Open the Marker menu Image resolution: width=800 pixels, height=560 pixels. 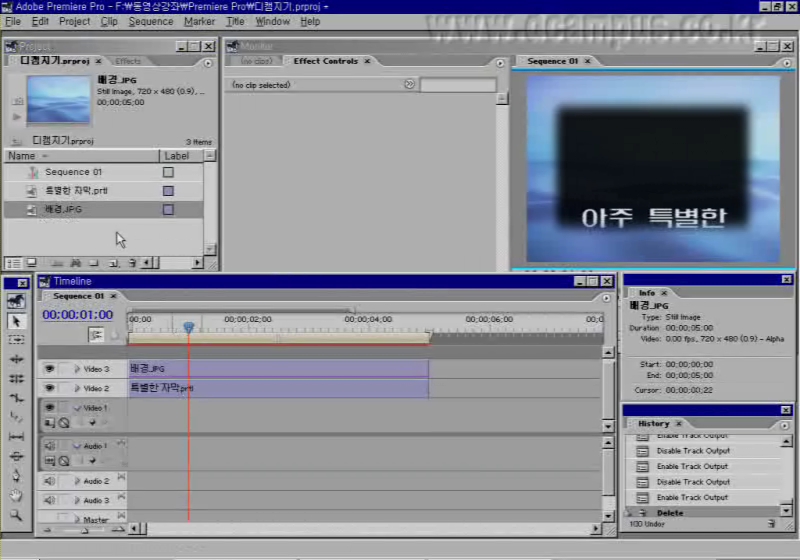coord(199,21)
